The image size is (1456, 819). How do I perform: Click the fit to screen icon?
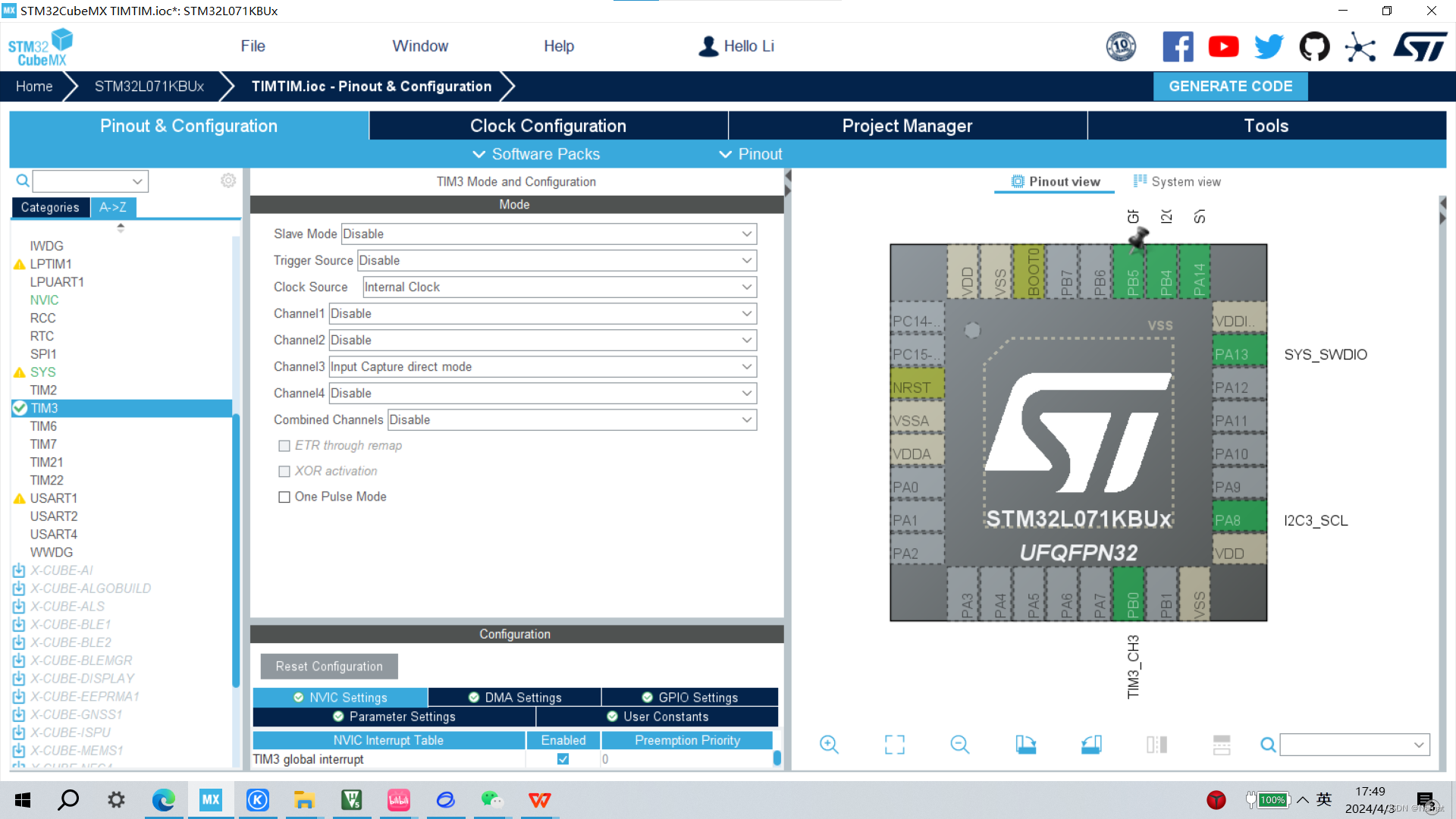(895, 745)
